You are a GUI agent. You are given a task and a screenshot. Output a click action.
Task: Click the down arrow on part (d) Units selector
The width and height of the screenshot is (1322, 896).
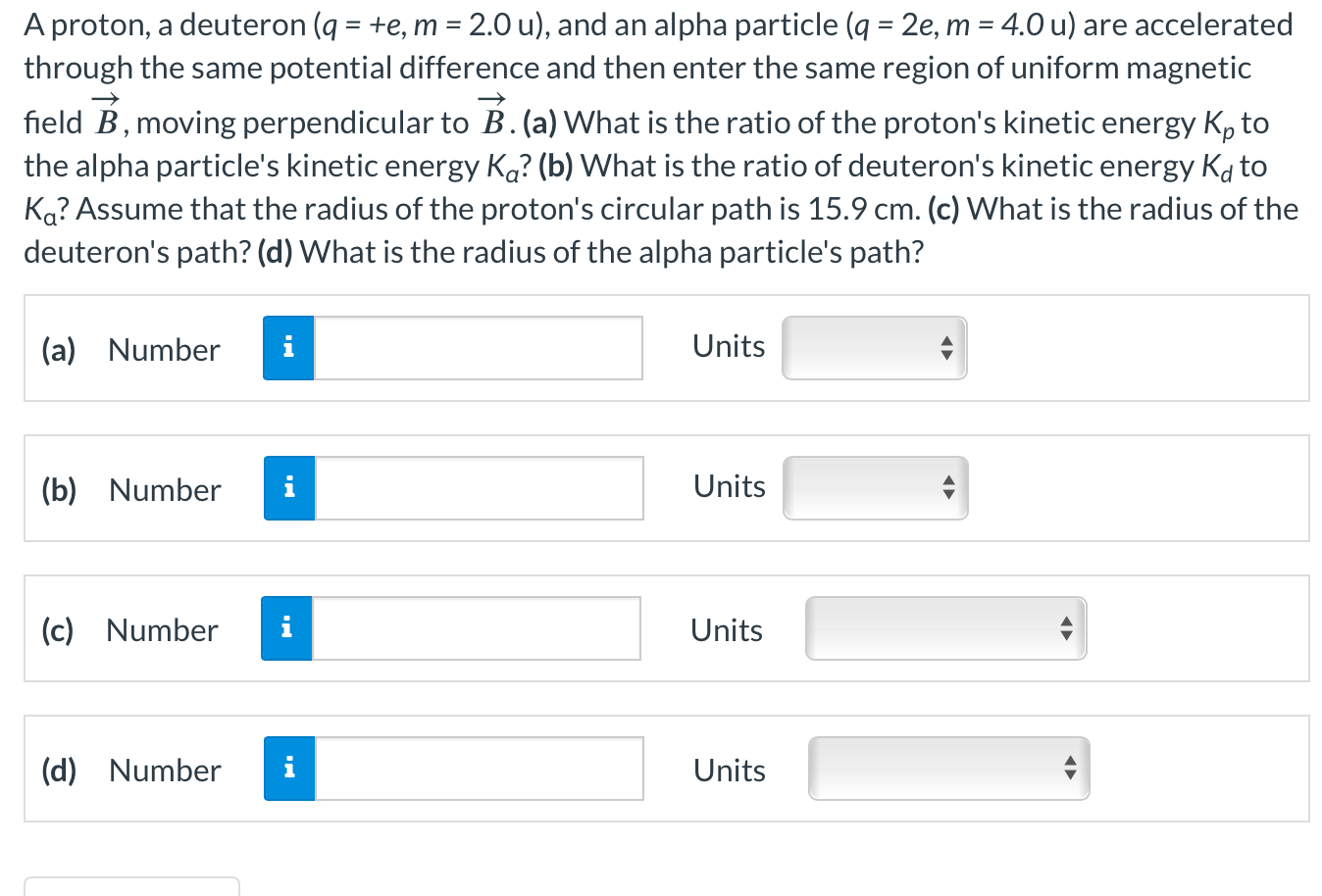point(1070,775)
